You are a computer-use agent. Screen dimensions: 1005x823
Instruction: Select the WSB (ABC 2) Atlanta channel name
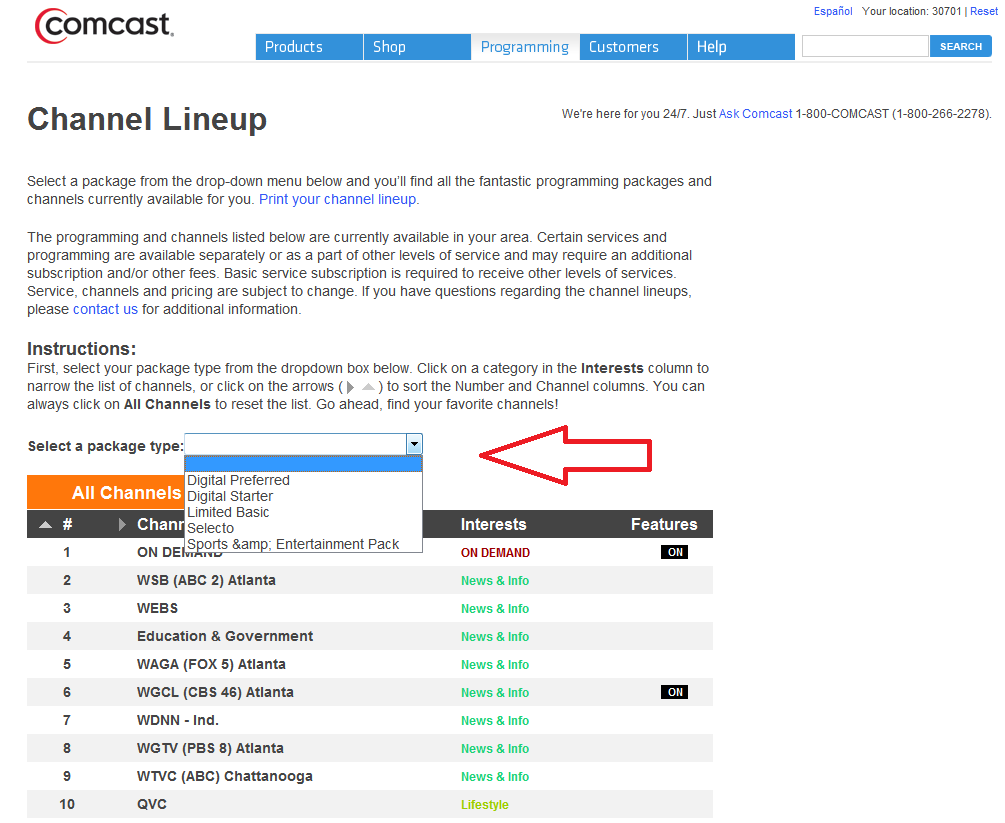pyautogui.click(x=206, y=580)
